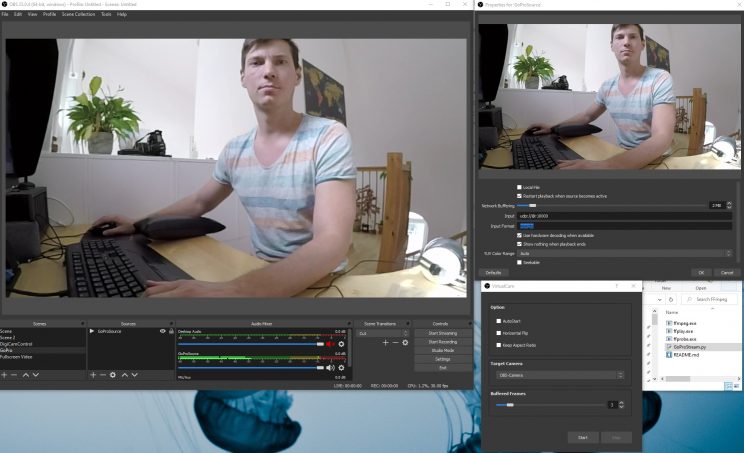This screenshot has height=453, width=744.
Task: Open source properties gear in Sources panel
Action: tap(113, 375)
